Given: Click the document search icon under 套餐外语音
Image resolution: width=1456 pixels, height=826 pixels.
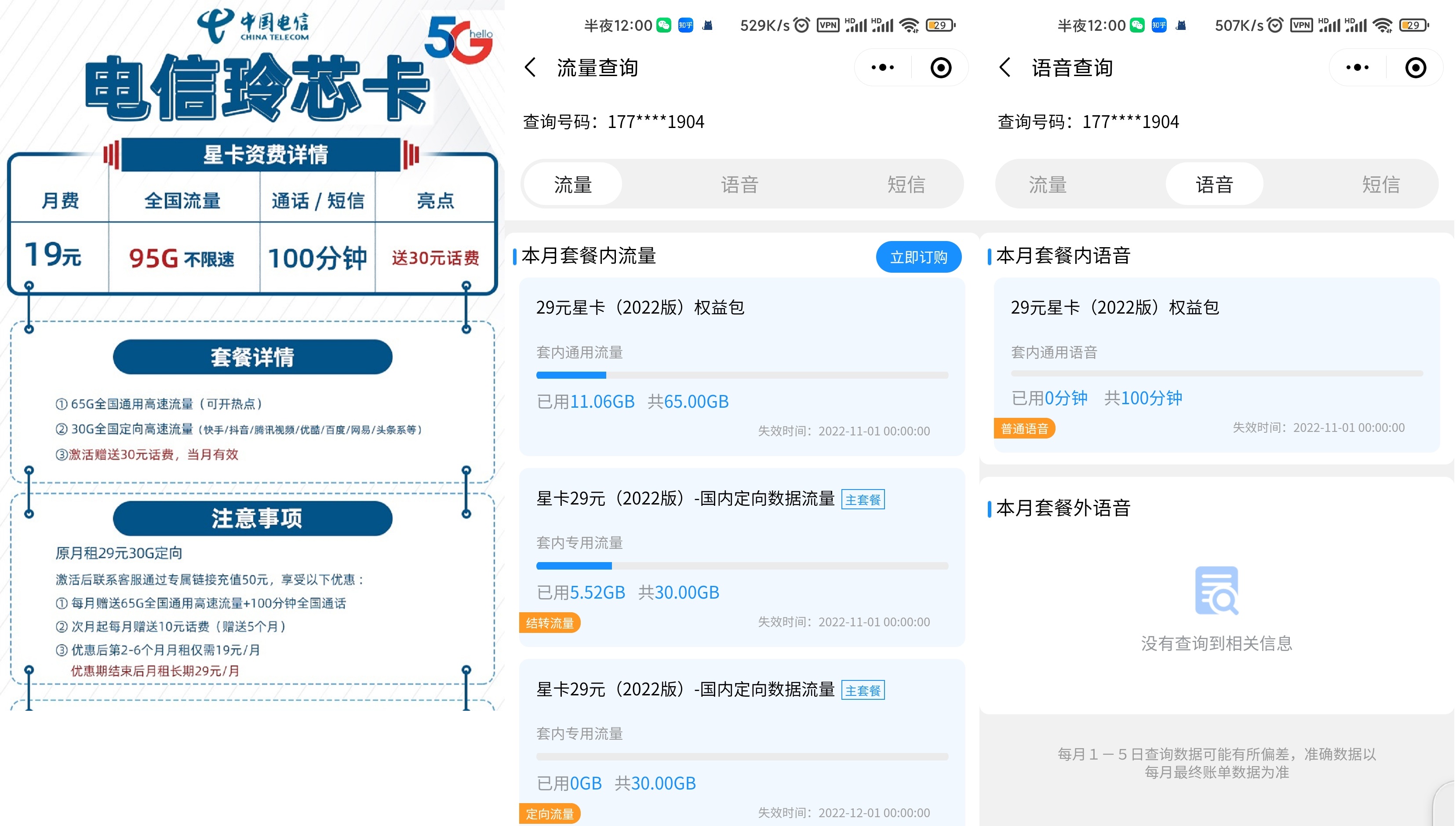Looking at the screenshot, I should (x=1216, y=591).
